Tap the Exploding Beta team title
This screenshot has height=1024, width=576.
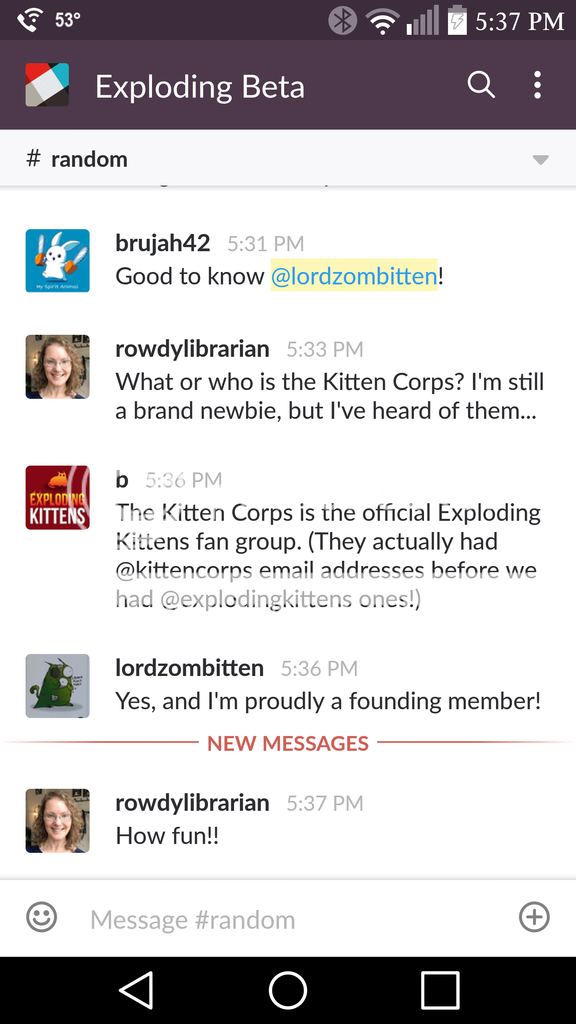200,87
